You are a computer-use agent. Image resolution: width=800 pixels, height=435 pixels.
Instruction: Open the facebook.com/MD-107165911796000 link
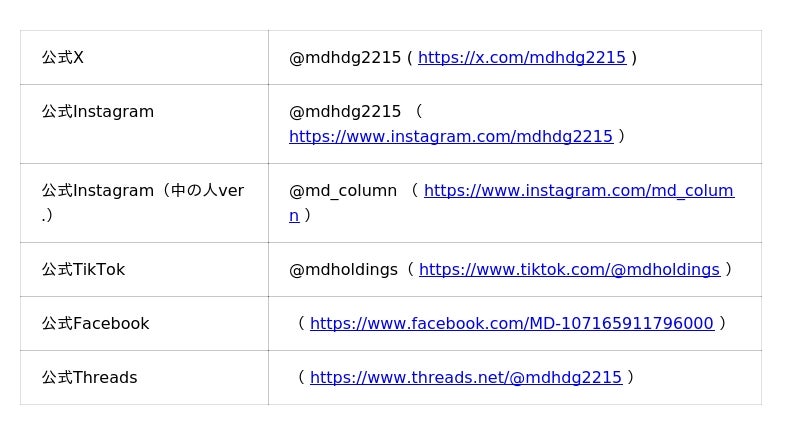coord(511,324)
